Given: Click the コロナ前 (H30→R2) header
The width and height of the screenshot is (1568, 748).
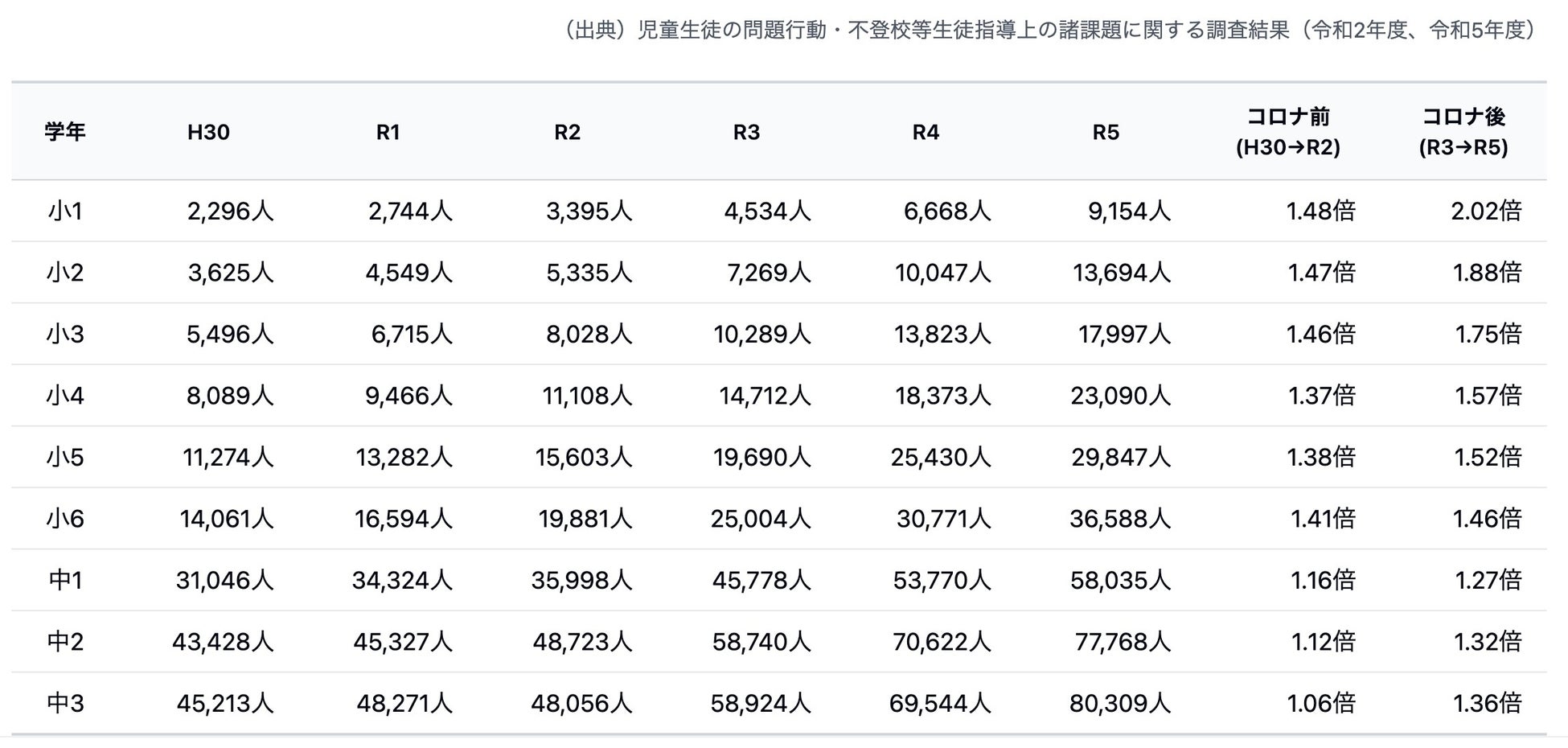Looking at the screenshot, I should (x=1287, y=132).
